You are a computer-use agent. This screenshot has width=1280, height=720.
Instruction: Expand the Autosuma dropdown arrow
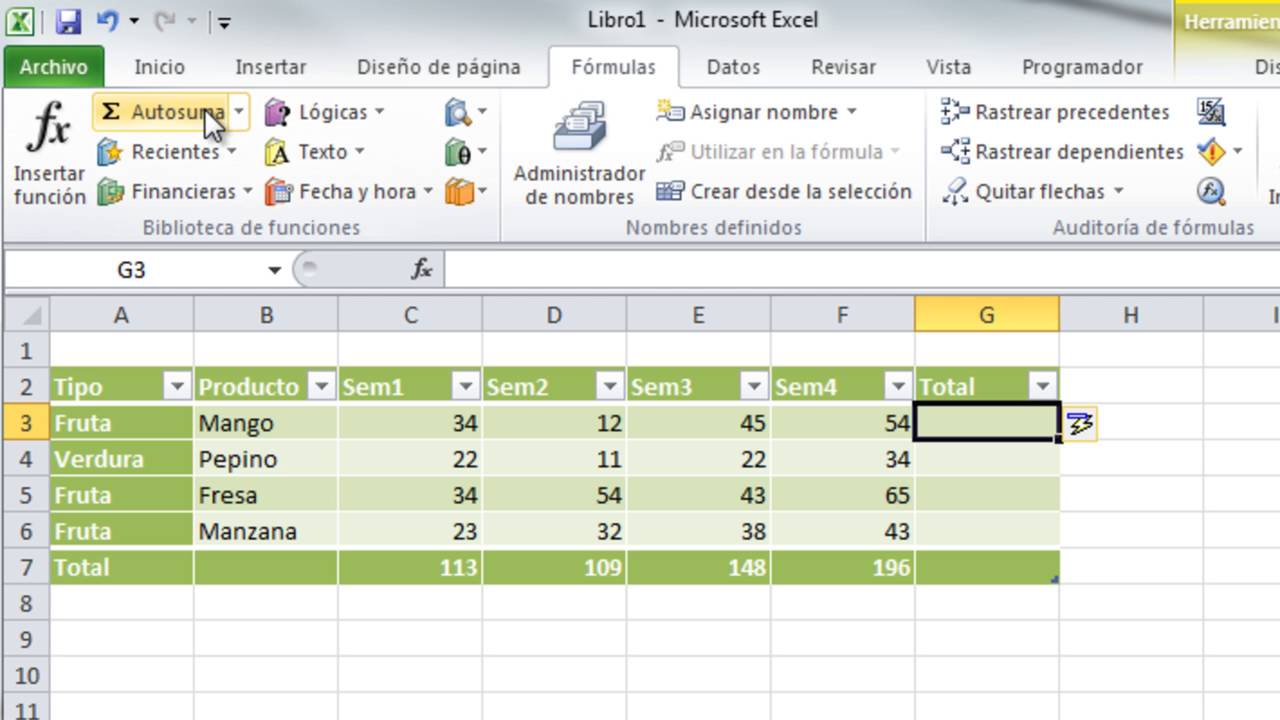pyautogui.click(x=239, y=112)
